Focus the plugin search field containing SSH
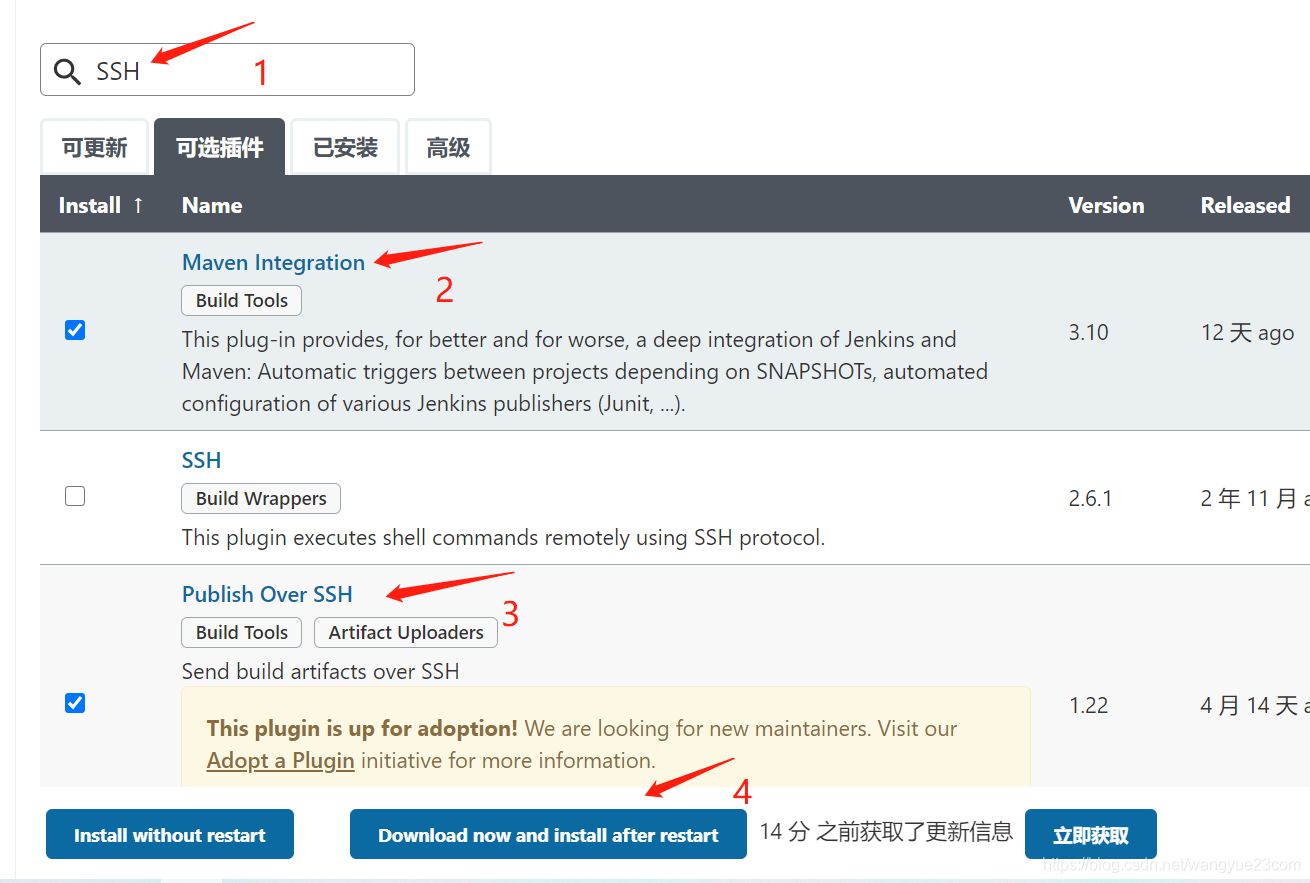This screenshot has width=1310, height=883. 227,70
